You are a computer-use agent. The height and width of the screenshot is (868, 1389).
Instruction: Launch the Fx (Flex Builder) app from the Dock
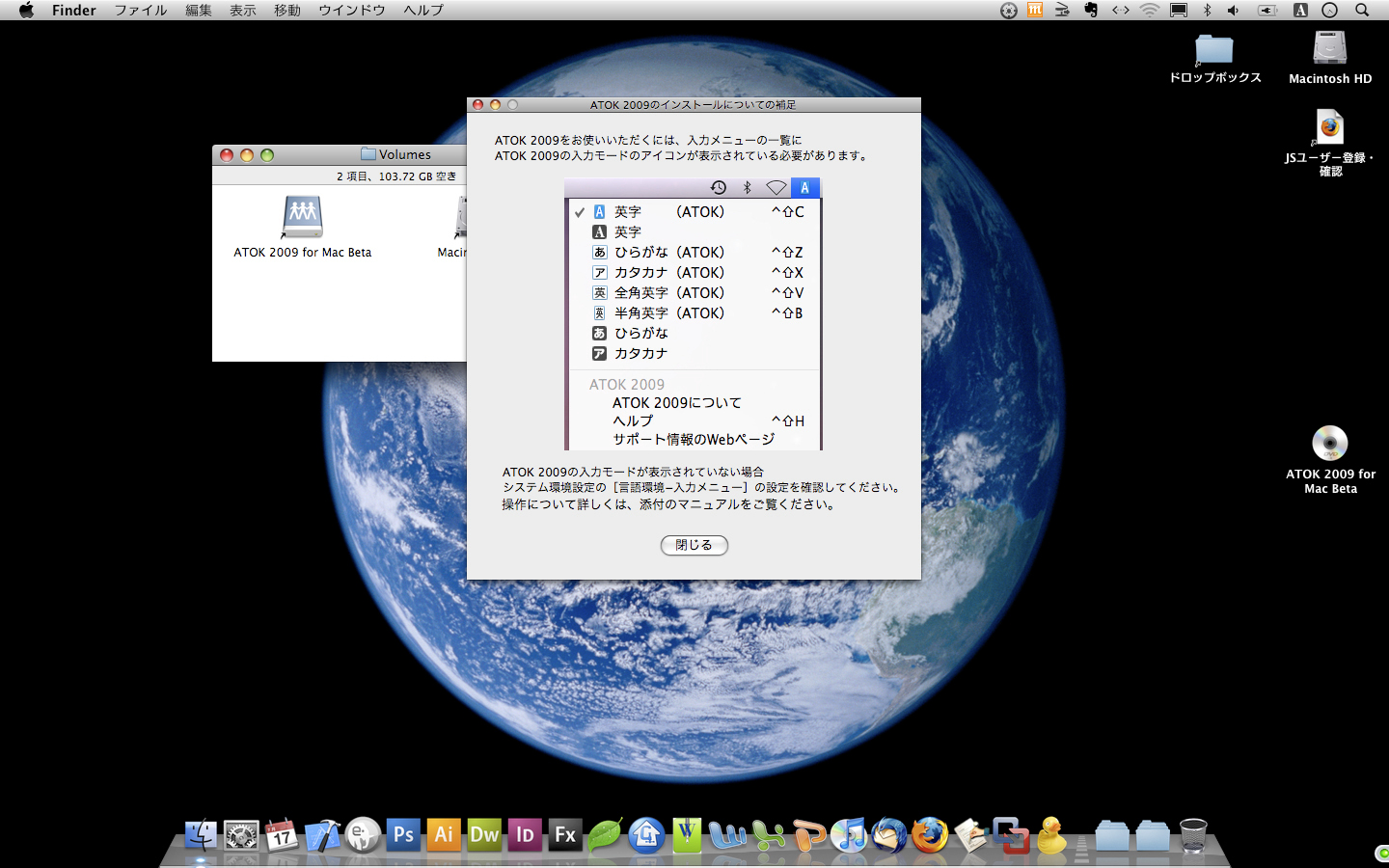565,835
